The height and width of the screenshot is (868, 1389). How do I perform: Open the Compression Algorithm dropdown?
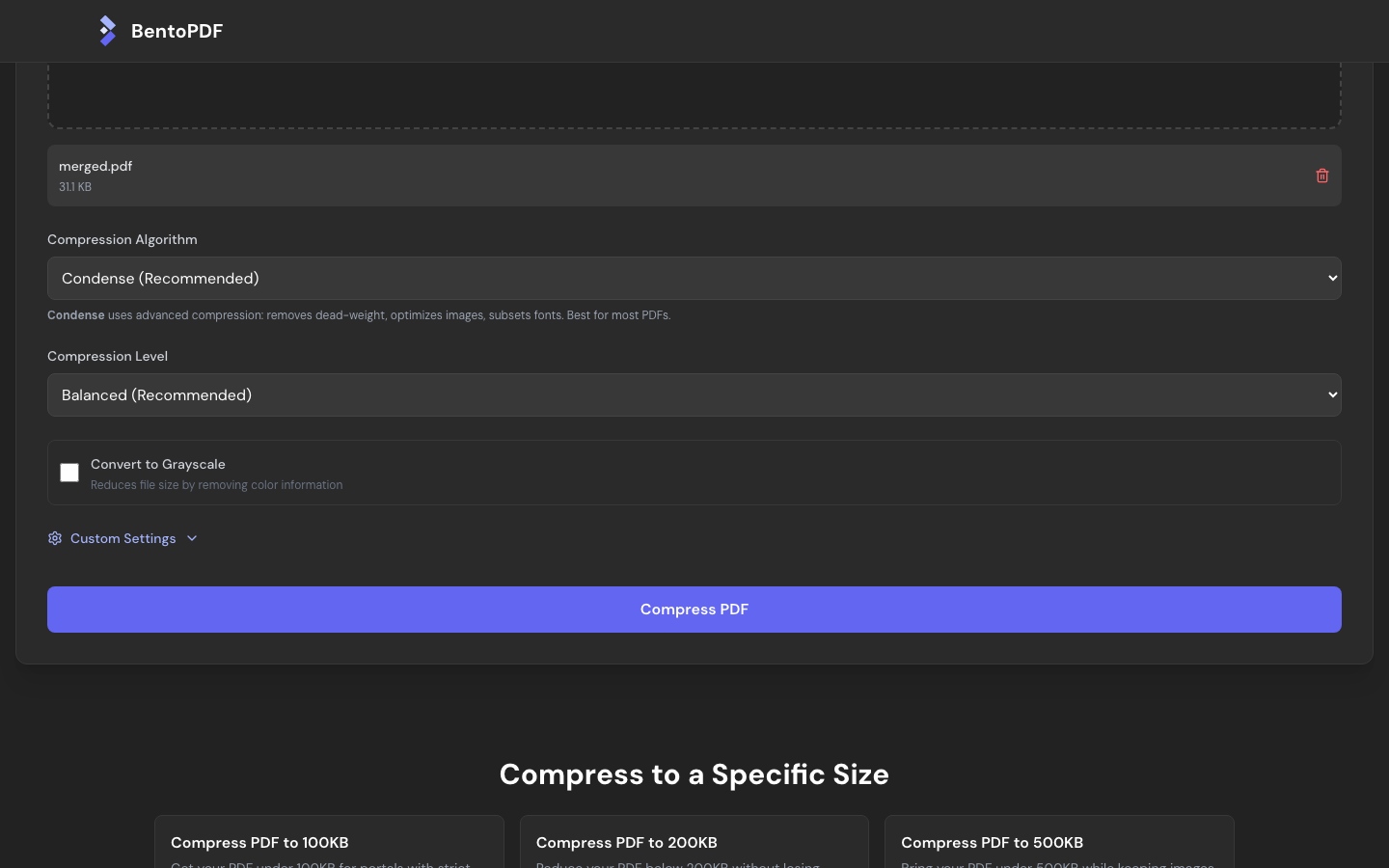pos(694,279)
